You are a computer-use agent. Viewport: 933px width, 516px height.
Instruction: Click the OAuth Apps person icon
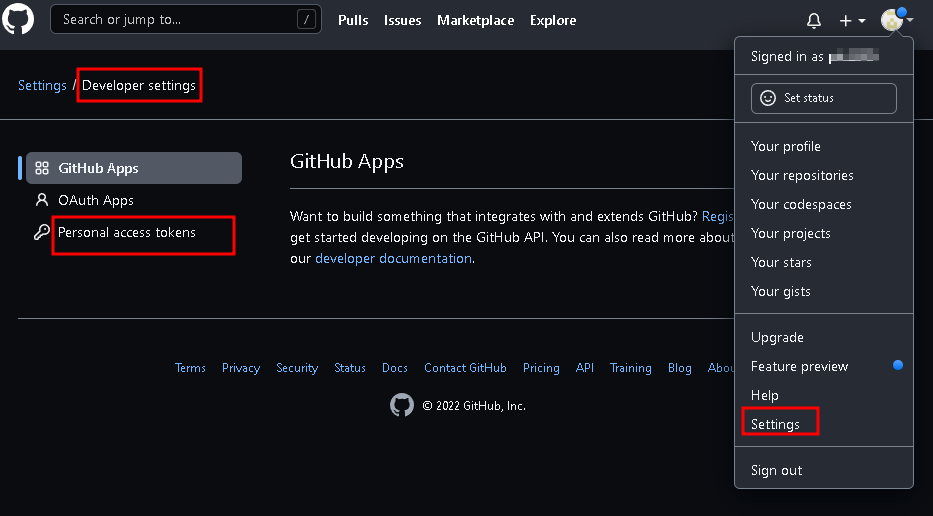coord(42,200)
